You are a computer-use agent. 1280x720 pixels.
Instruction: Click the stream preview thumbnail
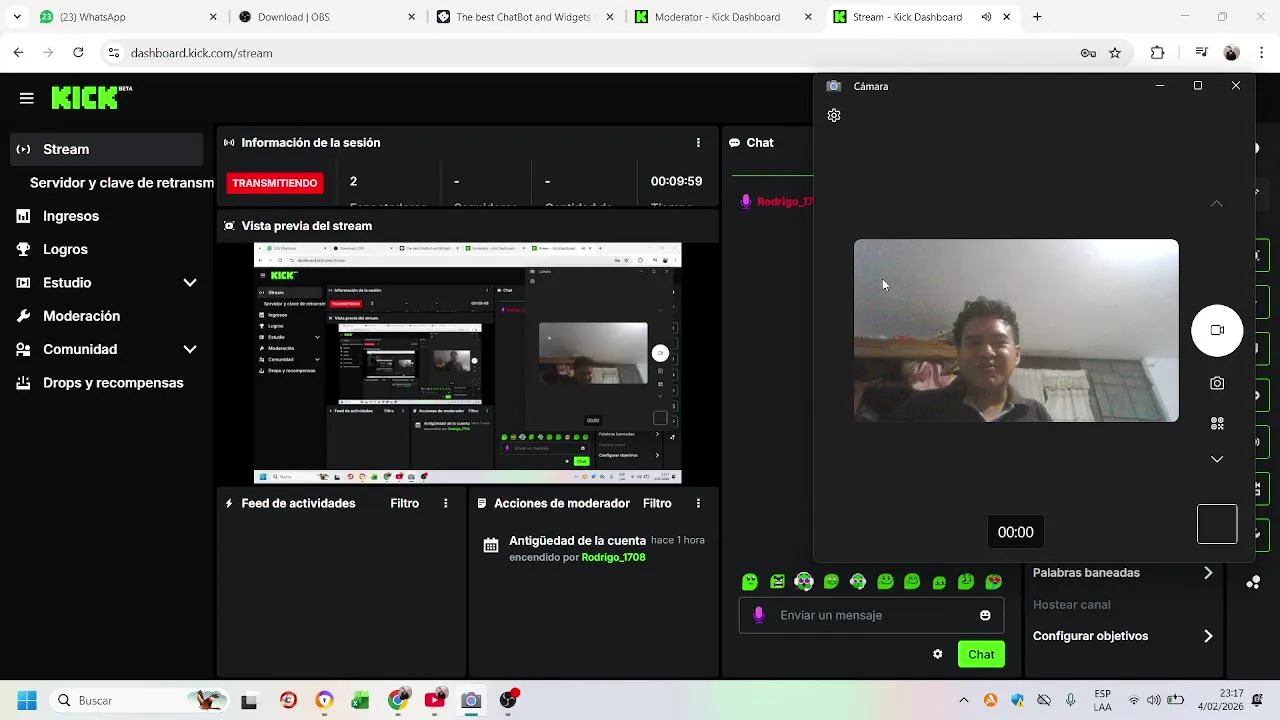click(x=467, y=363)
